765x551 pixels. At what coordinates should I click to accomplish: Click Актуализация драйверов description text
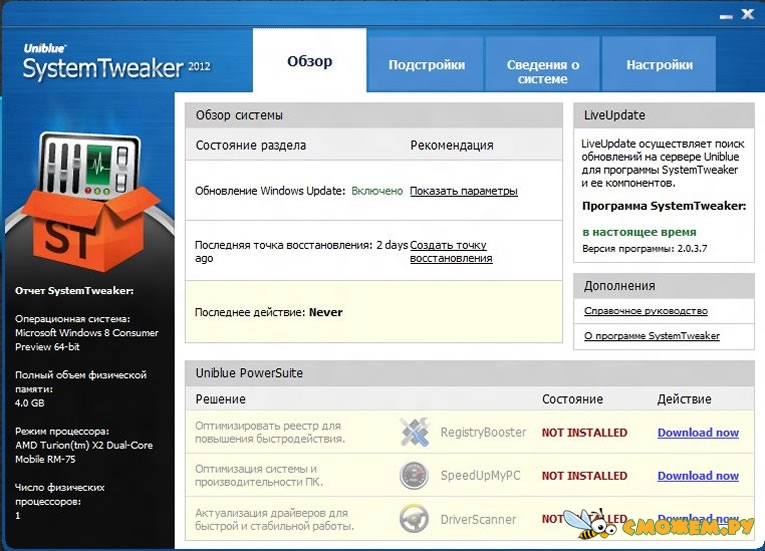[275, 519]
